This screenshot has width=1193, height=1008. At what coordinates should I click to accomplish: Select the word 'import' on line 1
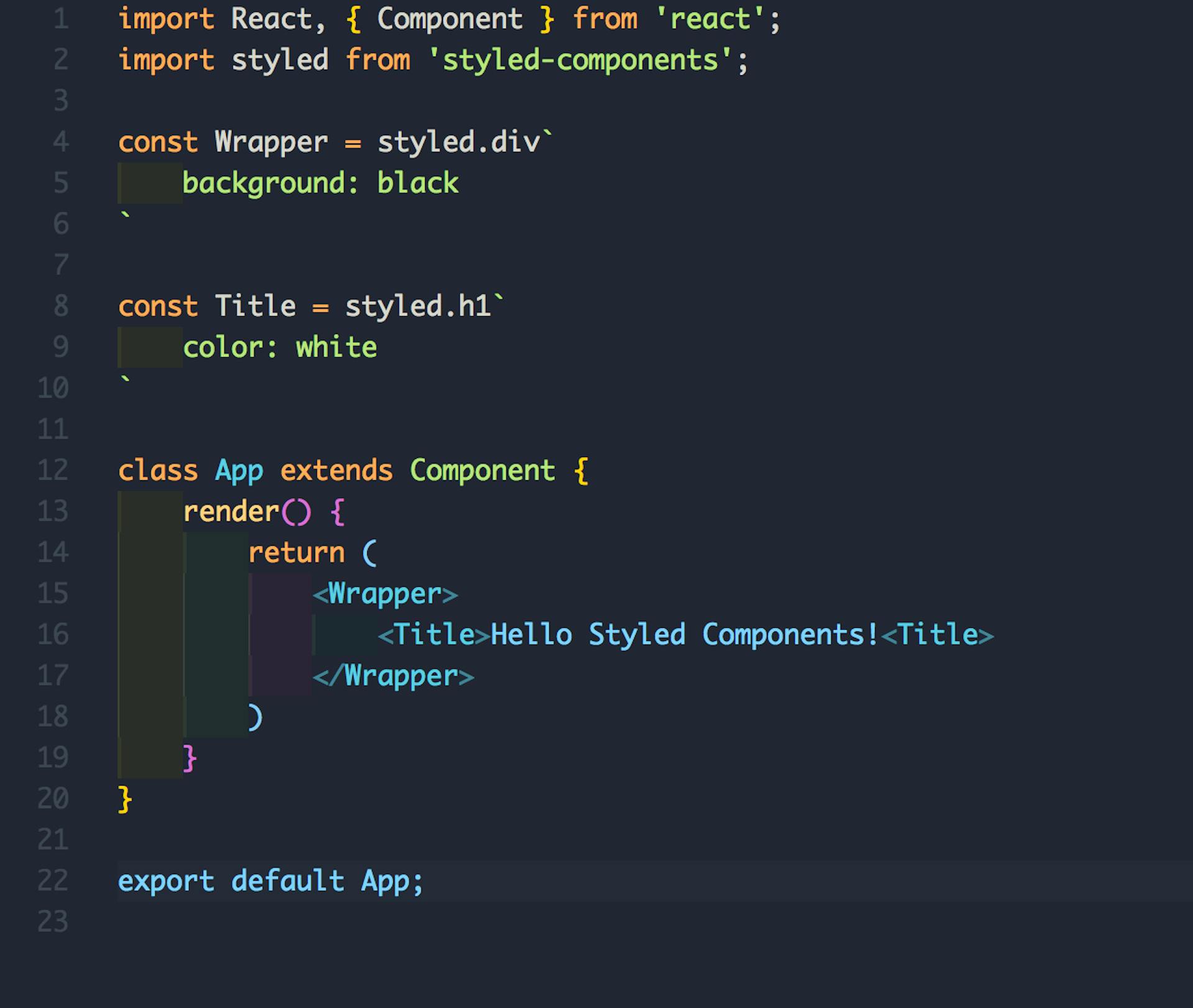pos(165,19)
